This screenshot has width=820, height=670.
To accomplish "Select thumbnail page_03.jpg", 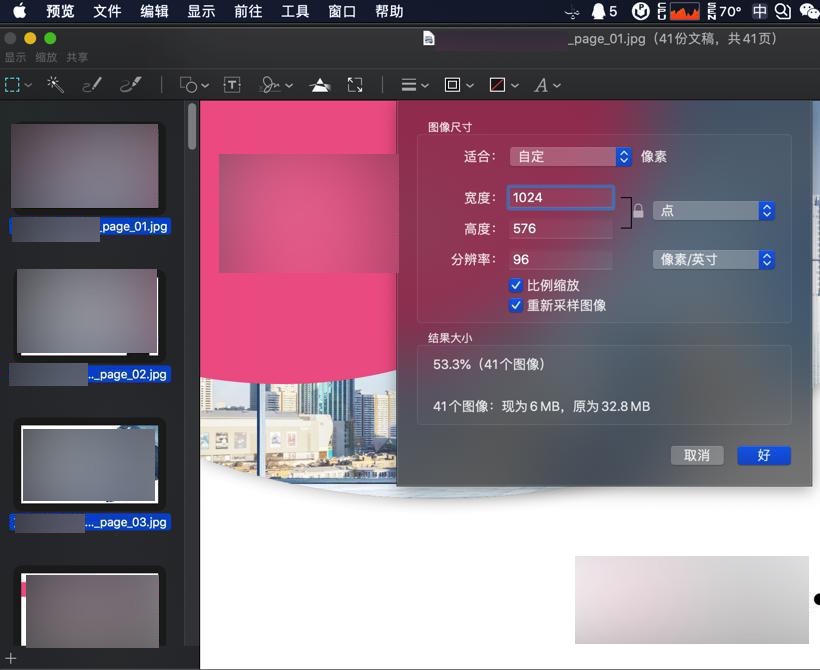I will (x=89, y=464).
